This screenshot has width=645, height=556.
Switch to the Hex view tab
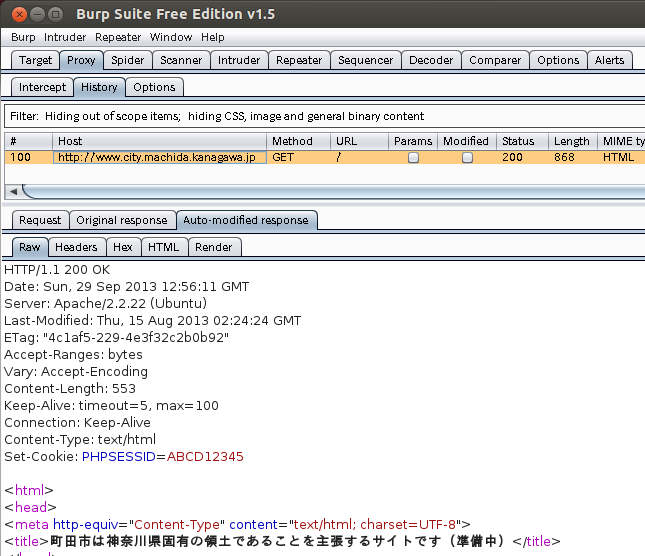pos(123,247)
